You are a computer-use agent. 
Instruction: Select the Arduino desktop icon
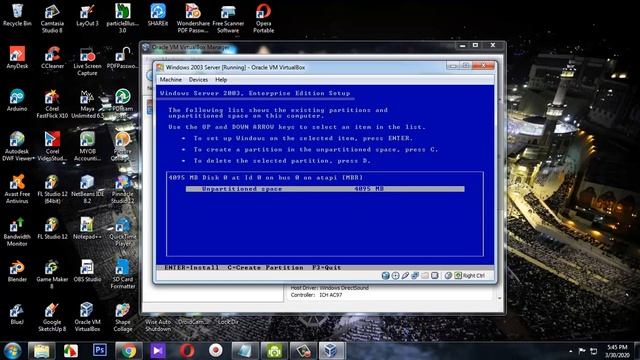point(17,100)
